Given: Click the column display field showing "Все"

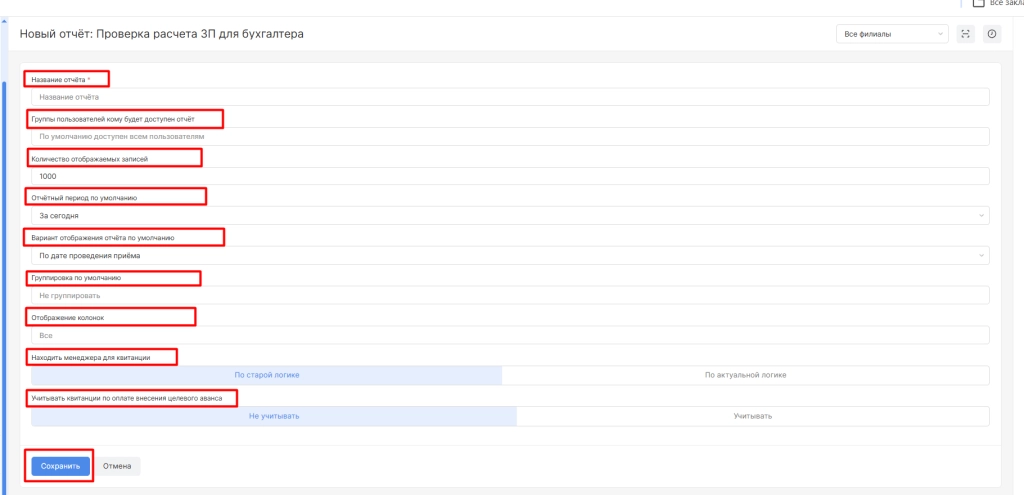Looking at the screenshot, I should pyautogui.click(x=510, y=336).
